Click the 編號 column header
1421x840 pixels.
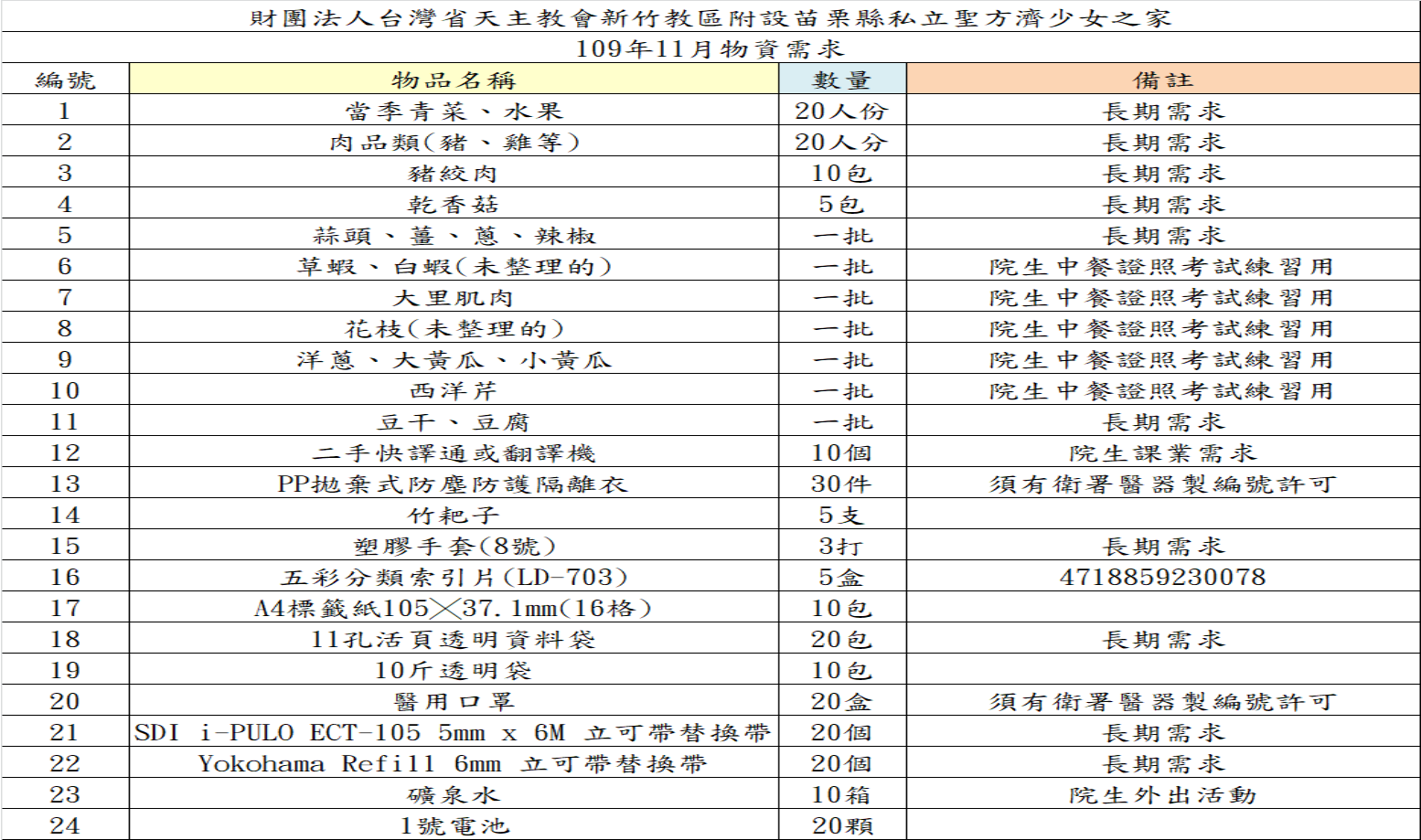65,80
